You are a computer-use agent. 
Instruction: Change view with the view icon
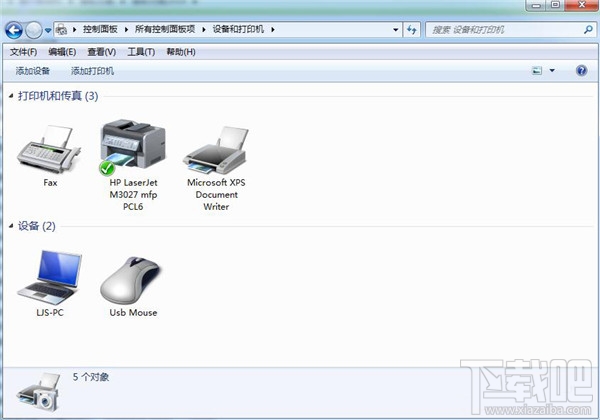click(x=537, y=70)
